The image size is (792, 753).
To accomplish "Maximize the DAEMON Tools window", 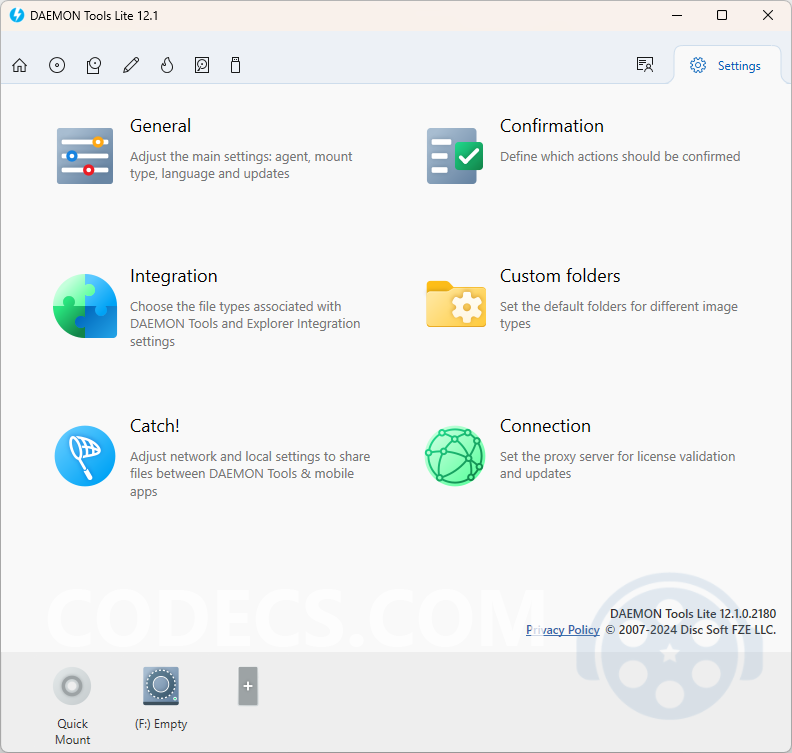I will (722, 15).
